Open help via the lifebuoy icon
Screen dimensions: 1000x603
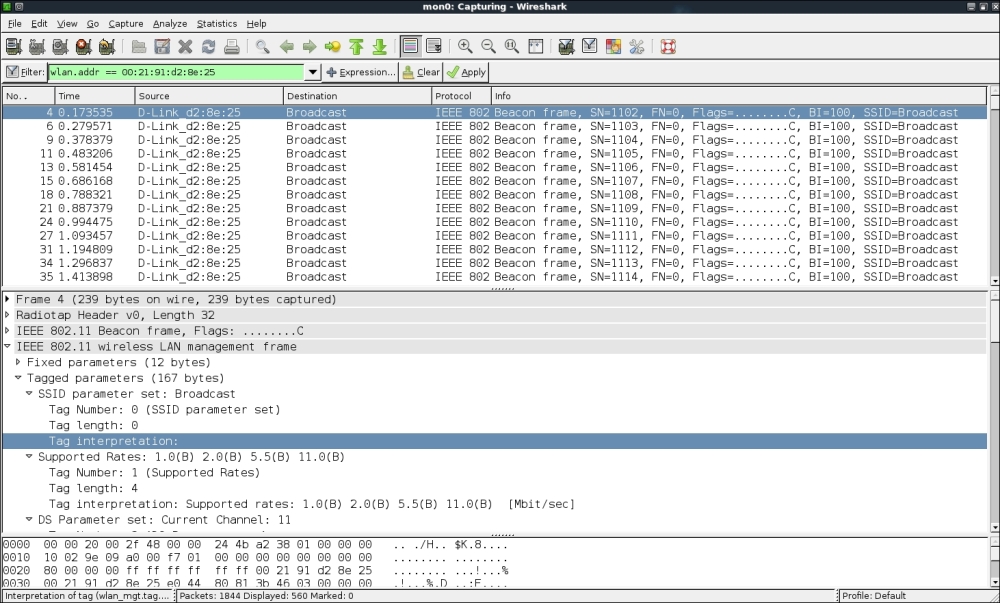tap(668, 47)
